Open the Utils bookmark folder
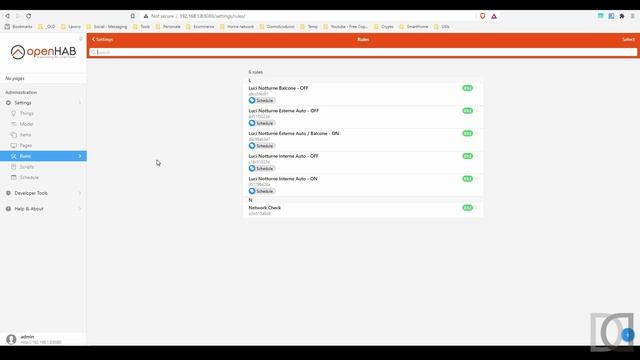The height and width of the screenshot is (360, 640). click(442, 27)
